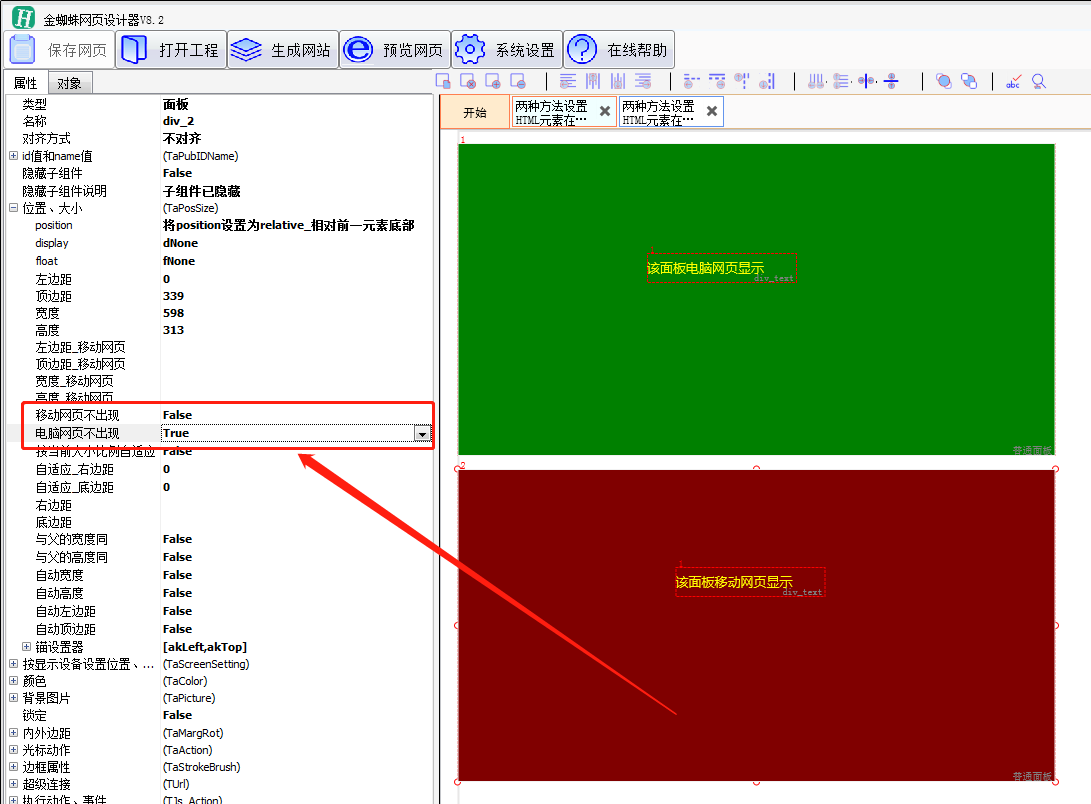This screenshot has width=1091, height=804.
Task: Click the 锁定 False value
Action: [177, 715]
